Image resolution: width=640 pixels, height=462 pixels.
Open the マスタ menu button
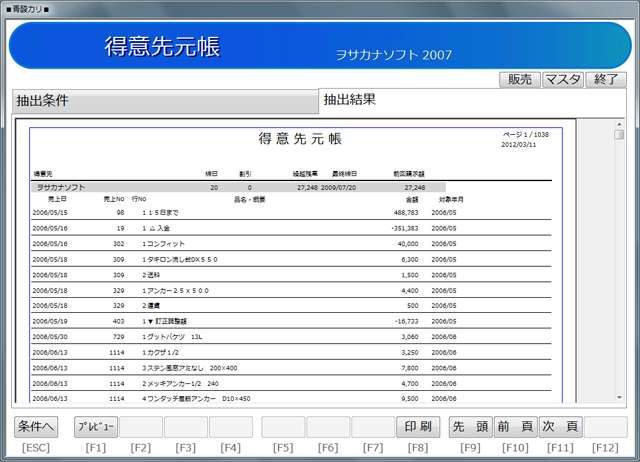(563, 80)
